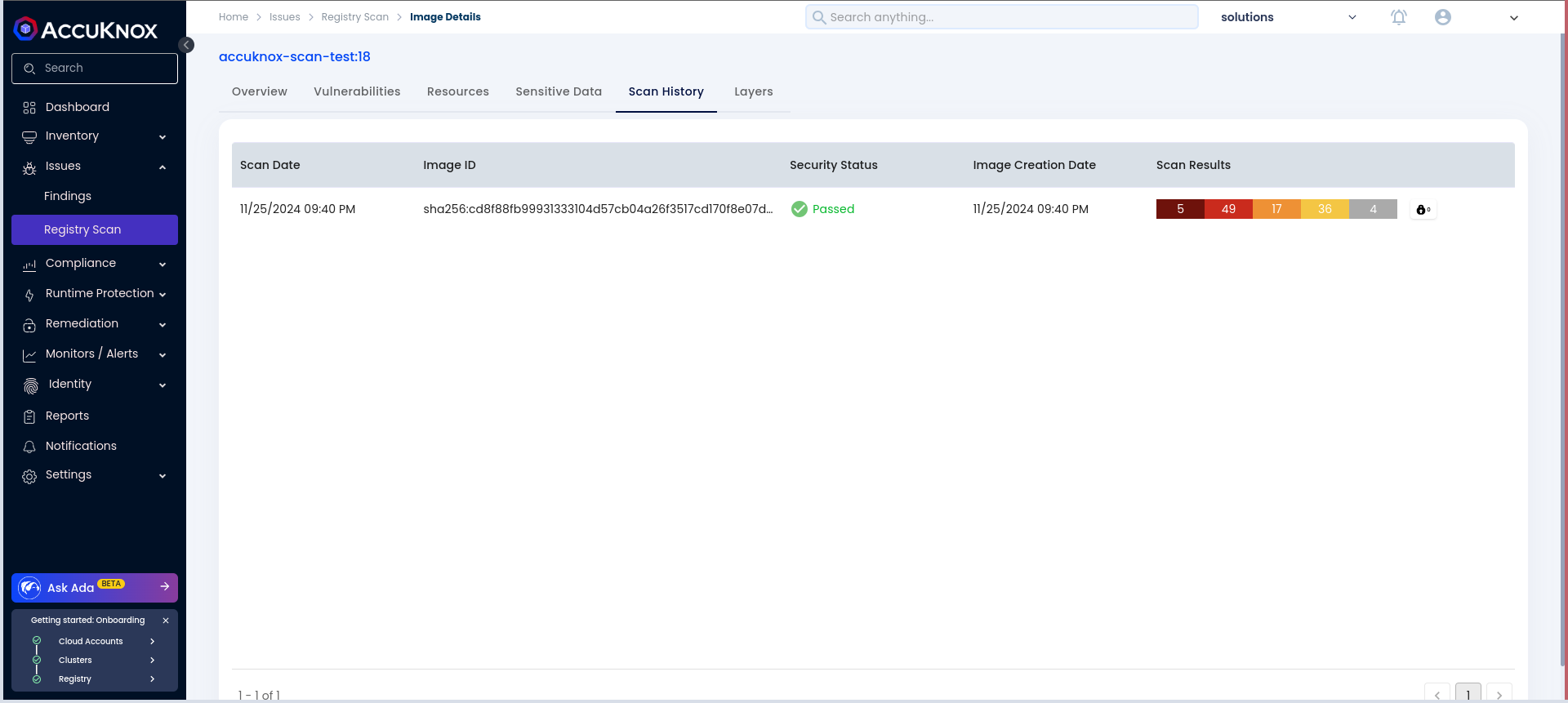Image resolution: width=1568 pixels, height=703 pixels.
Task: Switch to the Resources tab
Action: tap(458, 91)
